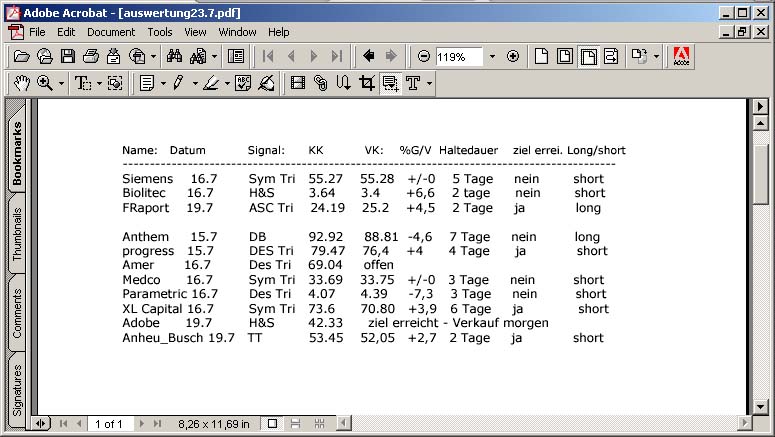Click the Last Page arrow in status bar

pyautogui.click(x=157, y=424)
